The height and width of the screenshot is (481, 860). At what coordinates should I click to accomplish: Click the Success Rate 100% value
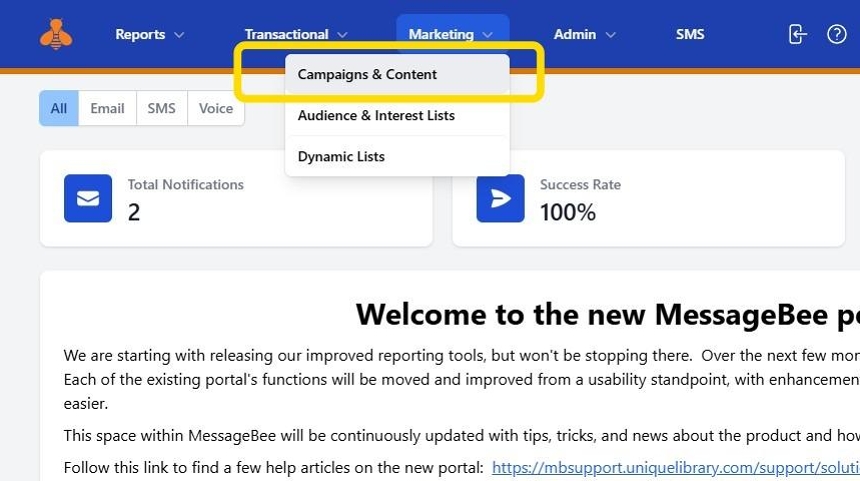(x=568, y=213)
